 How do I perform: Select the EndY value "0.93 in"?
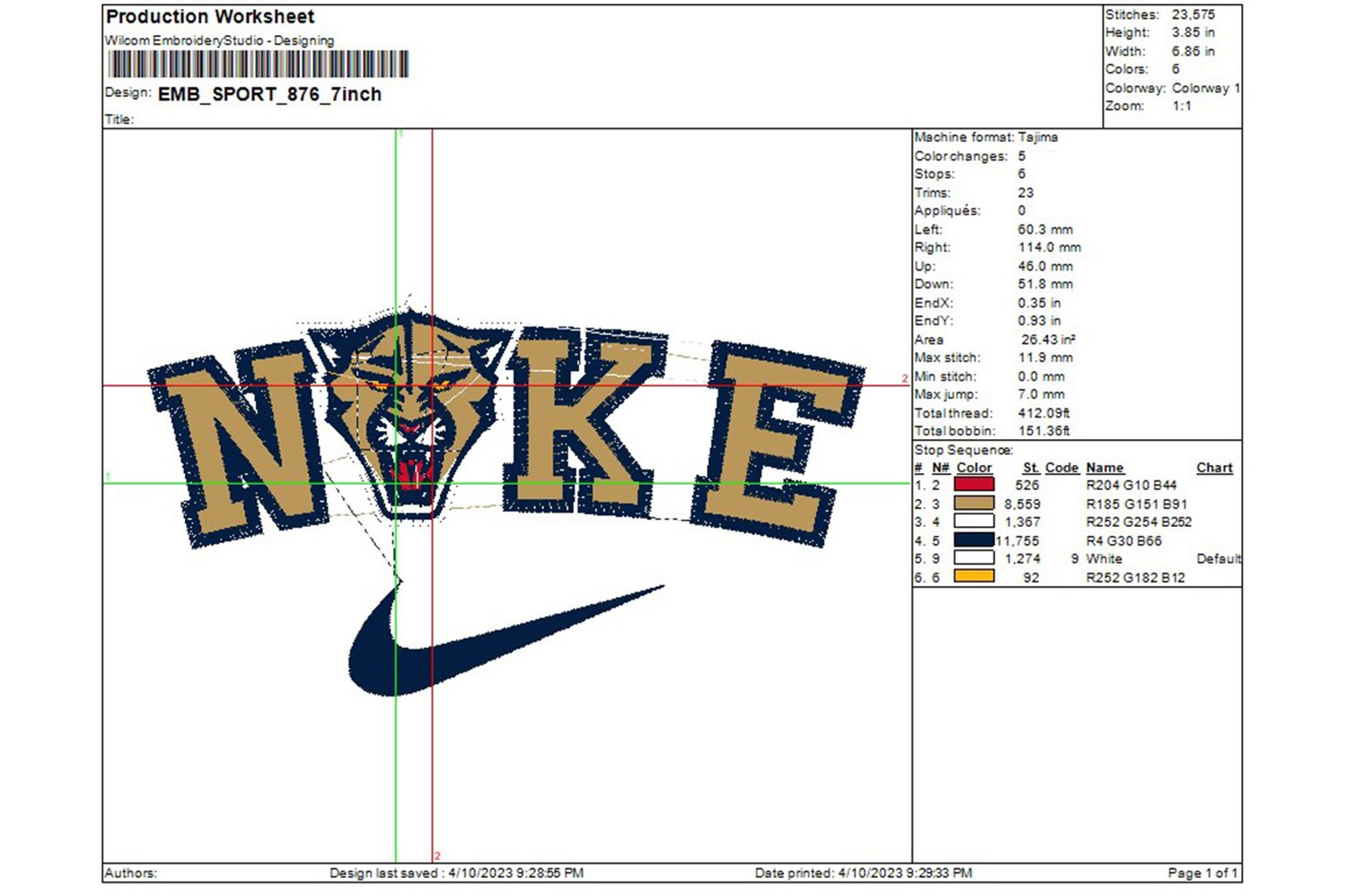1039,321
